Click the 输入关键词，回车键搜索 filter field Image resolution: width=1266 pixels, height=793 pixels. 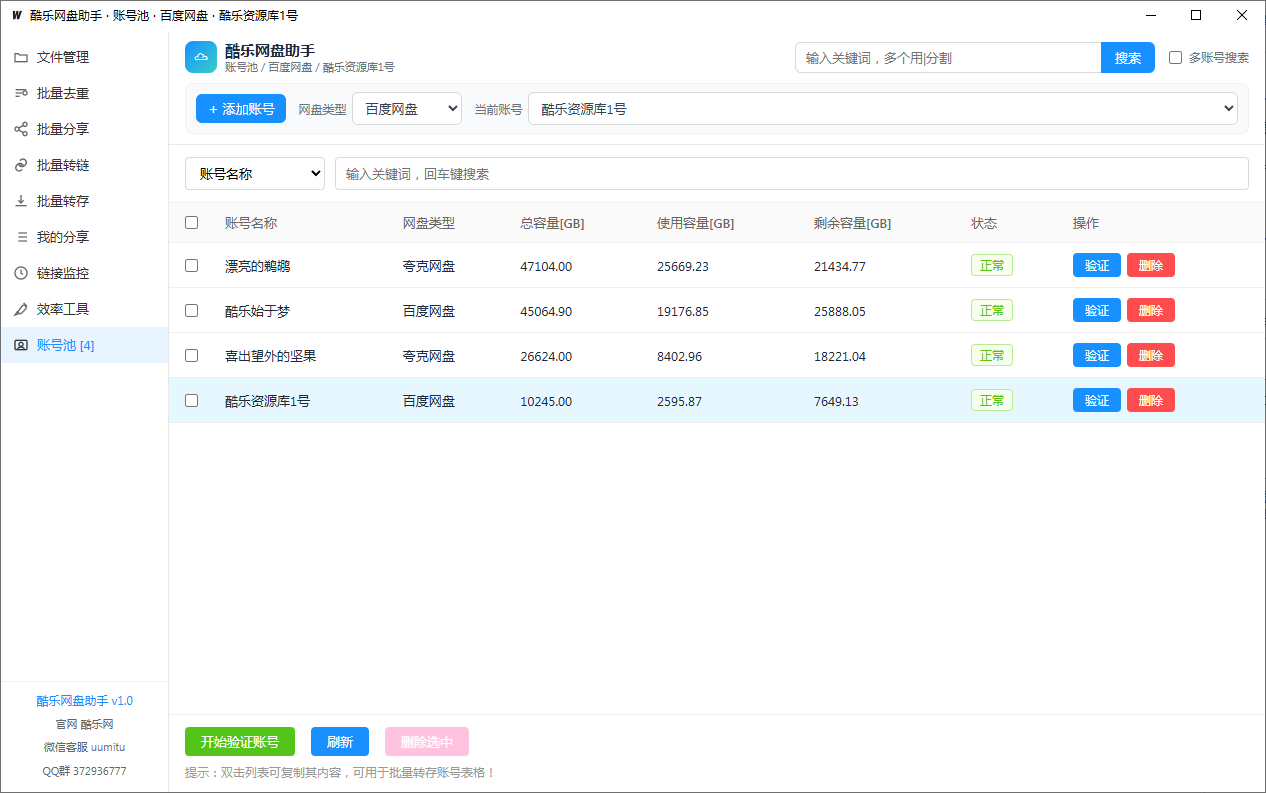coord(792,174)
